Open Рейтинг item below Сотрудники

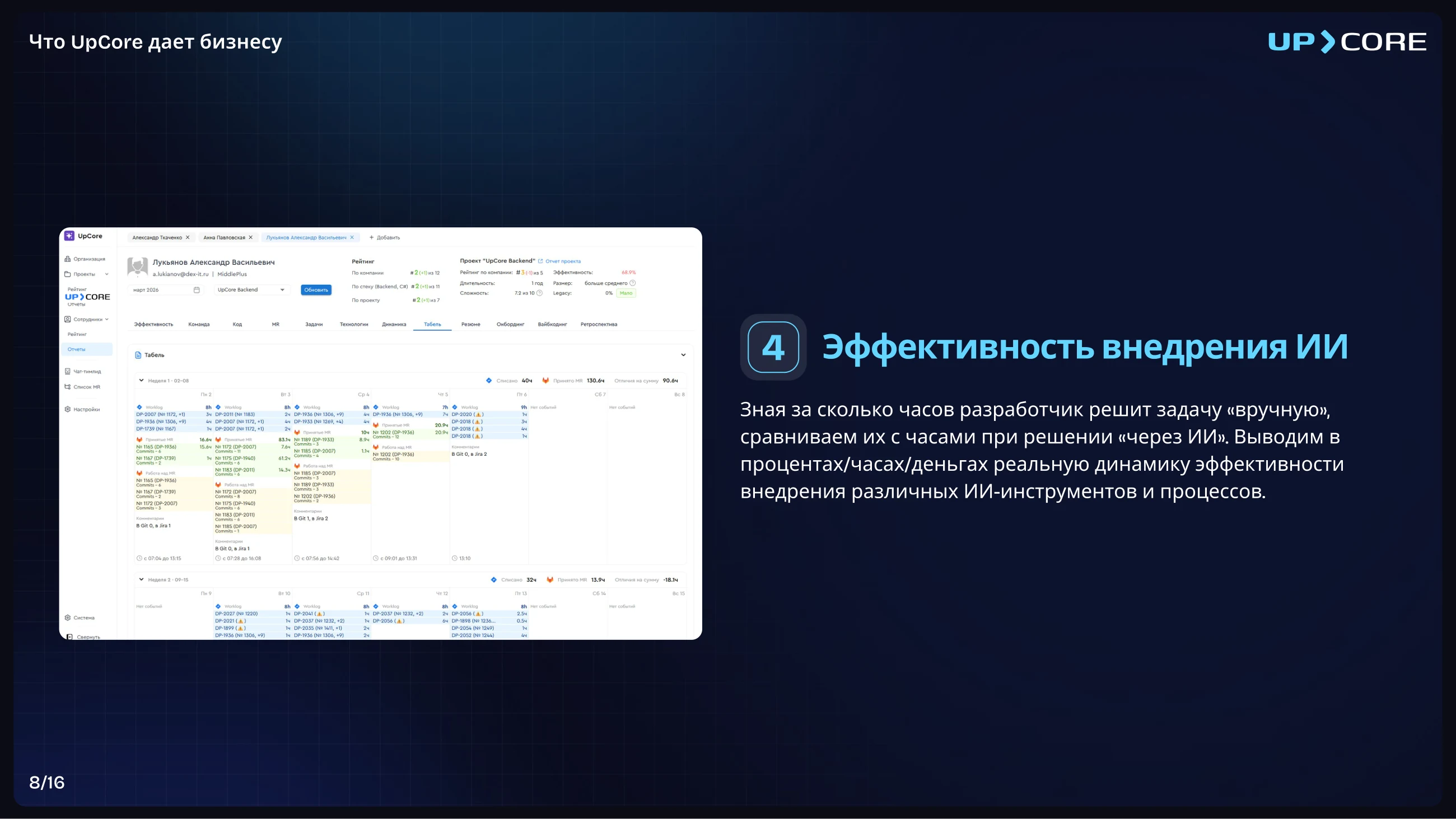[x=77, y=334]
